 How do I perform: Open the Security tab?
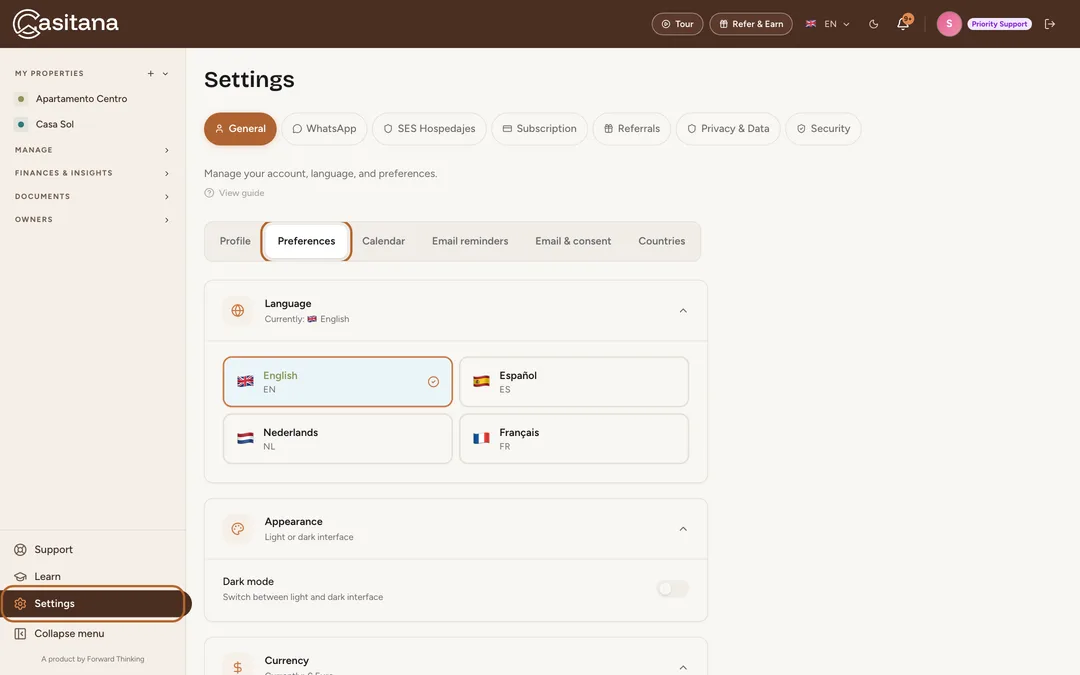click(x=823, y=129)
